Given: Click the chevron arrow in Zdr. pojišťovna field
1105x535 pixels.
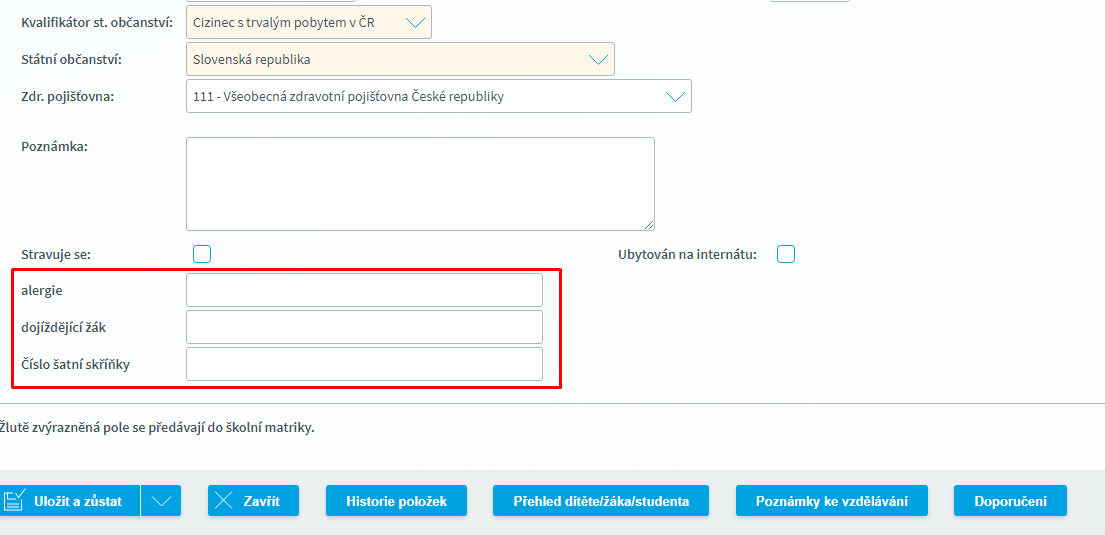Looking at the screenshot, I should [675, 96].
